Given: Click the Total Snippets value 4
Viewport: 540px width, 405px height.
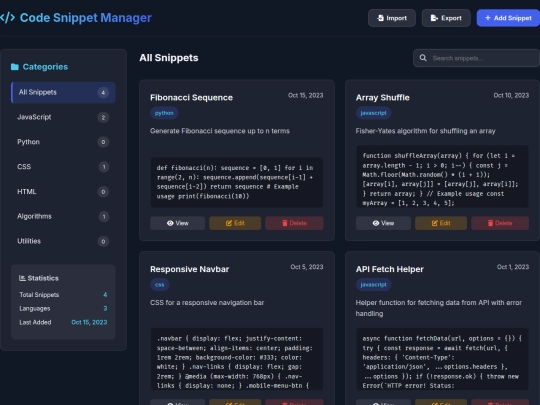Looking at the screenshot, I should point(105,295).
